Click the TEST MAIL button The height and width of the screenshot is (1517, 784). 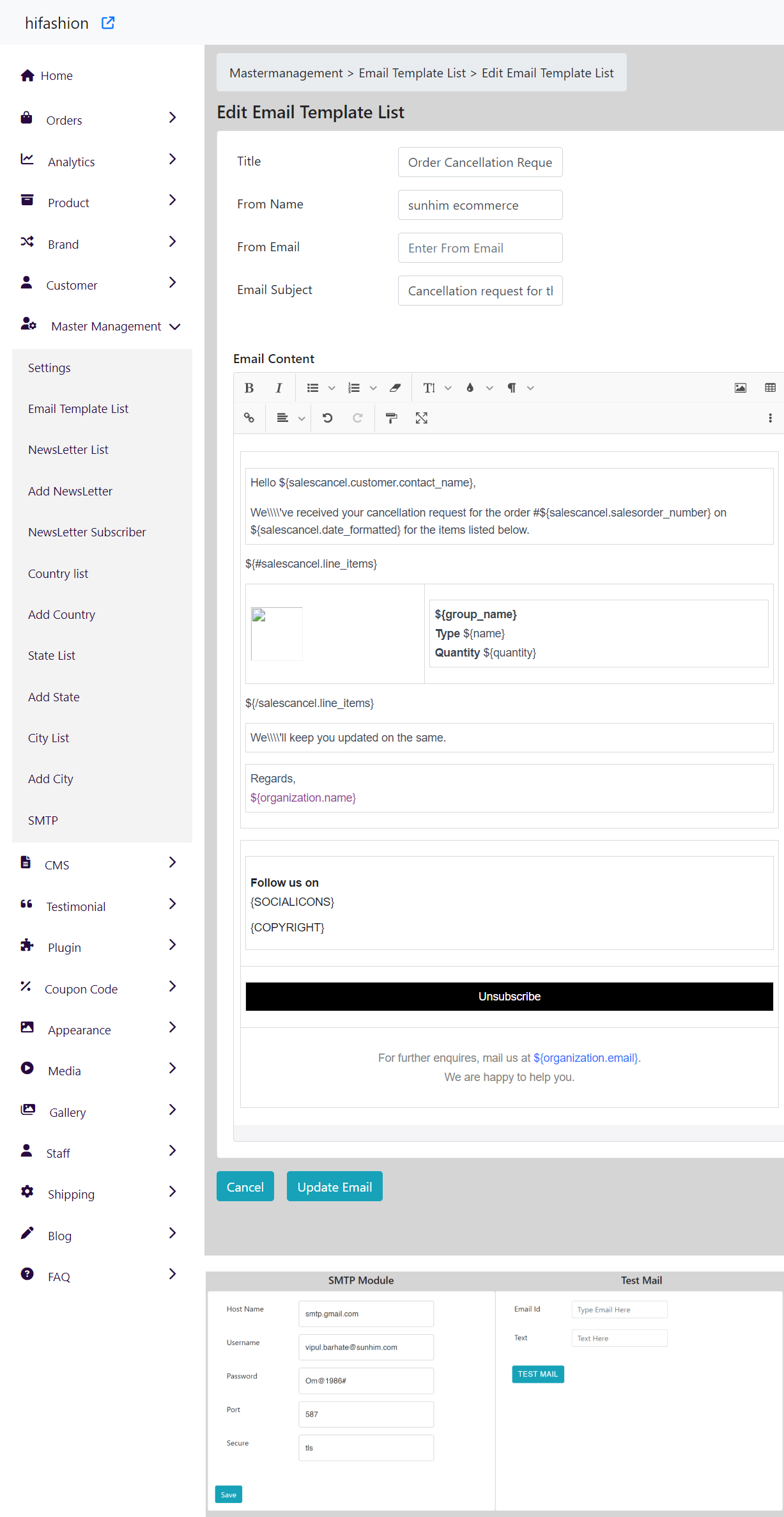click(538, 1374)
